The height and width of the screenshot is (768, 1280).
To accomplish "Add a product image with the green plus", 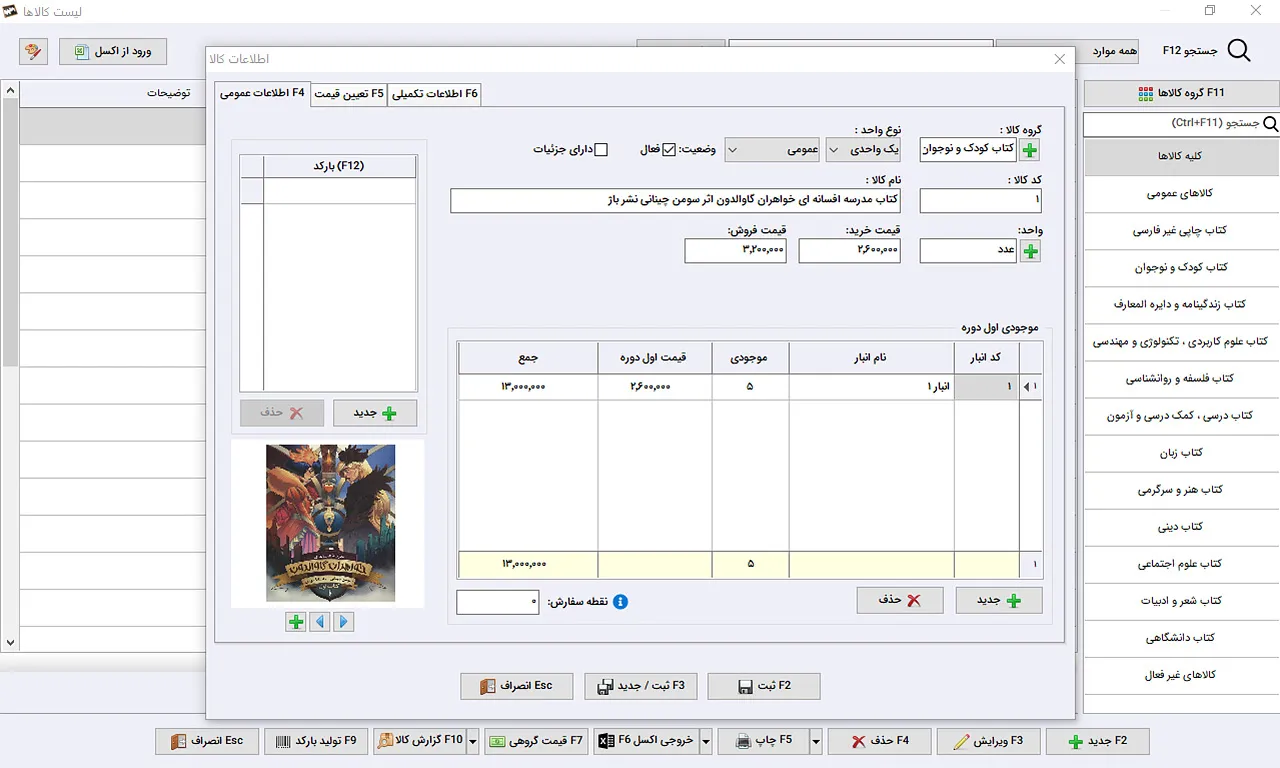I will tap(296, 622).
